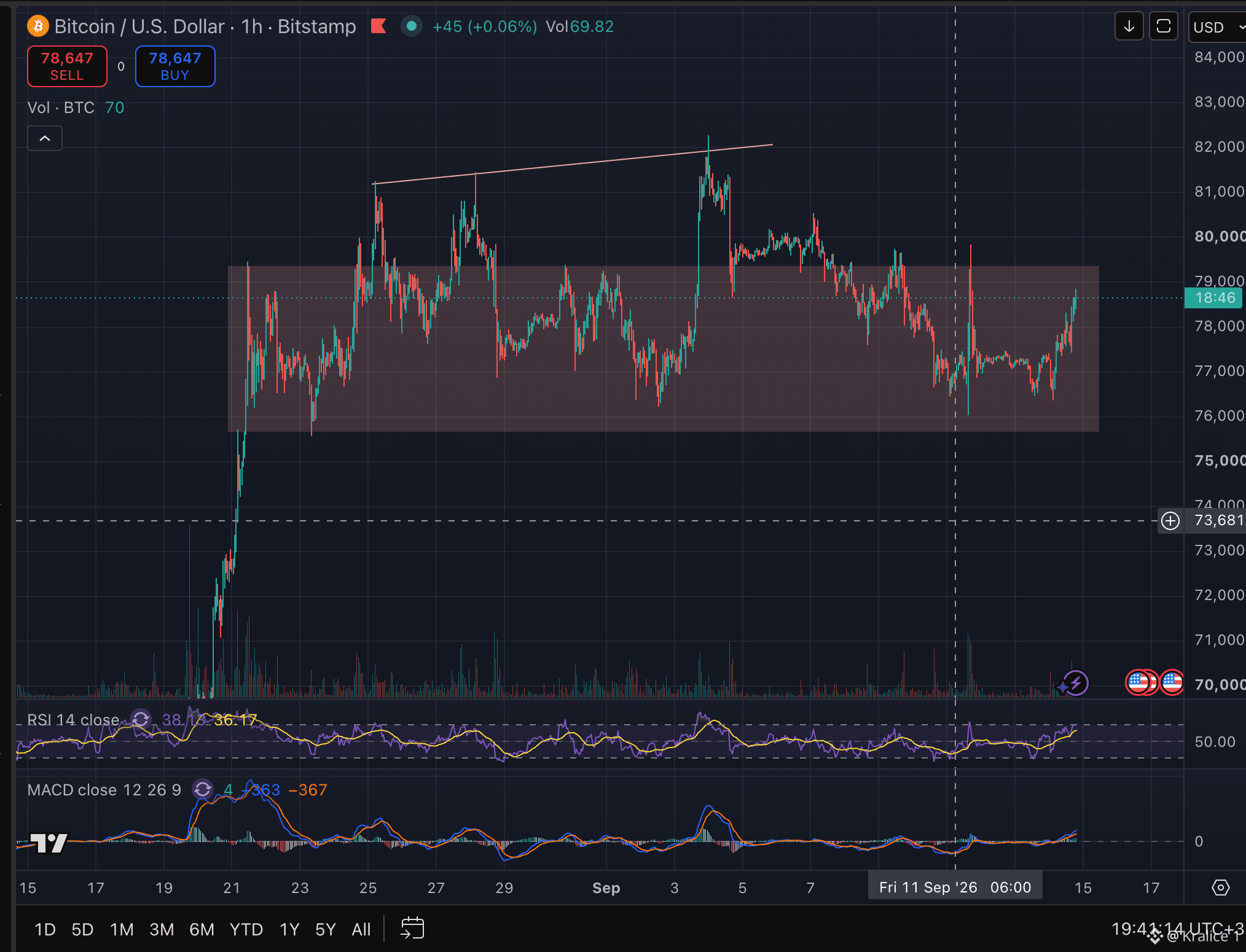Select the YTD time range
1246x952 pixels.
click(246, 929)
